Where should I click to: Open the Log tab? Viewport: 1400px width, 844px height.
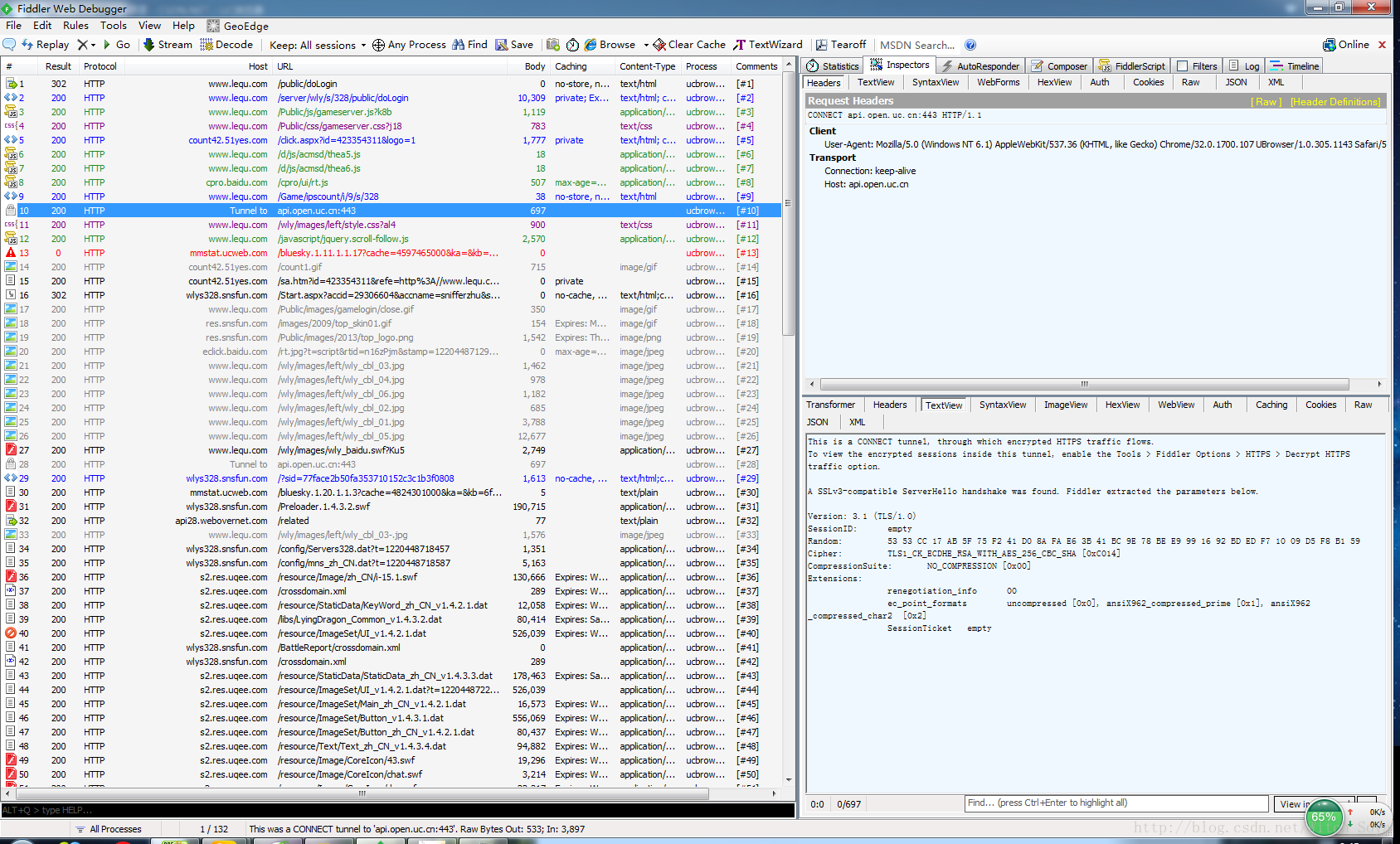(1244, 66)
